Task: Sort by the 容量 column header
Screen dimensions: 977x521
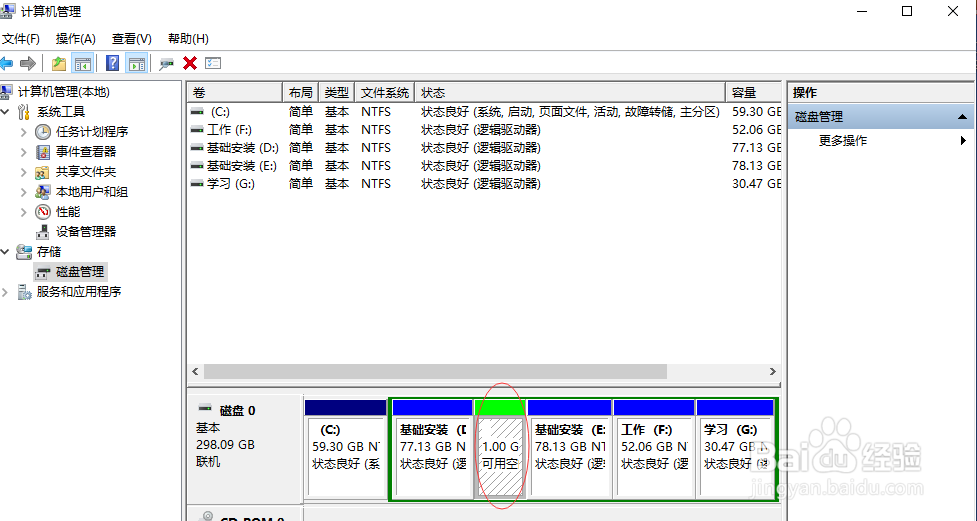Action: (x=753, y=92)
